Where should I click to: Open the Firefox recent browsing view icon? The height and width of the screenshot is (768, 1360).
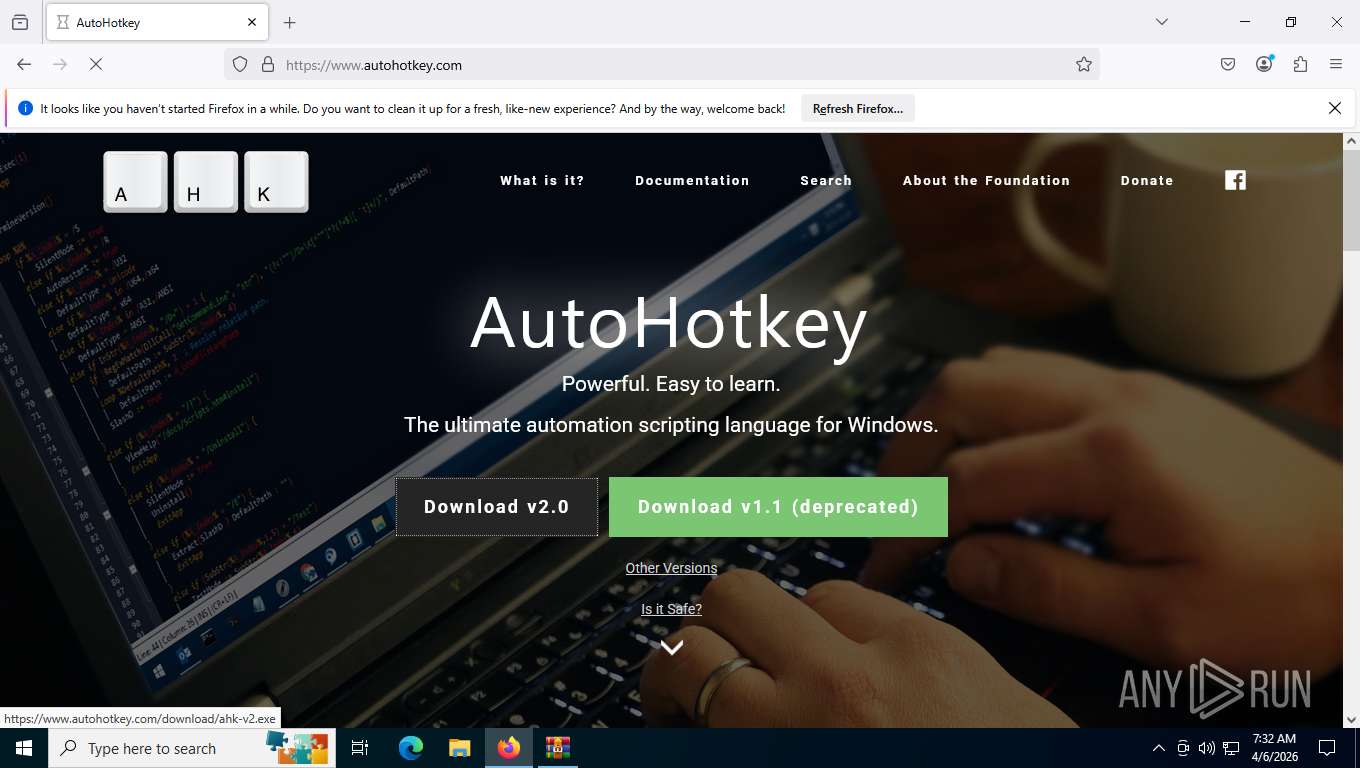click(20, 22)
